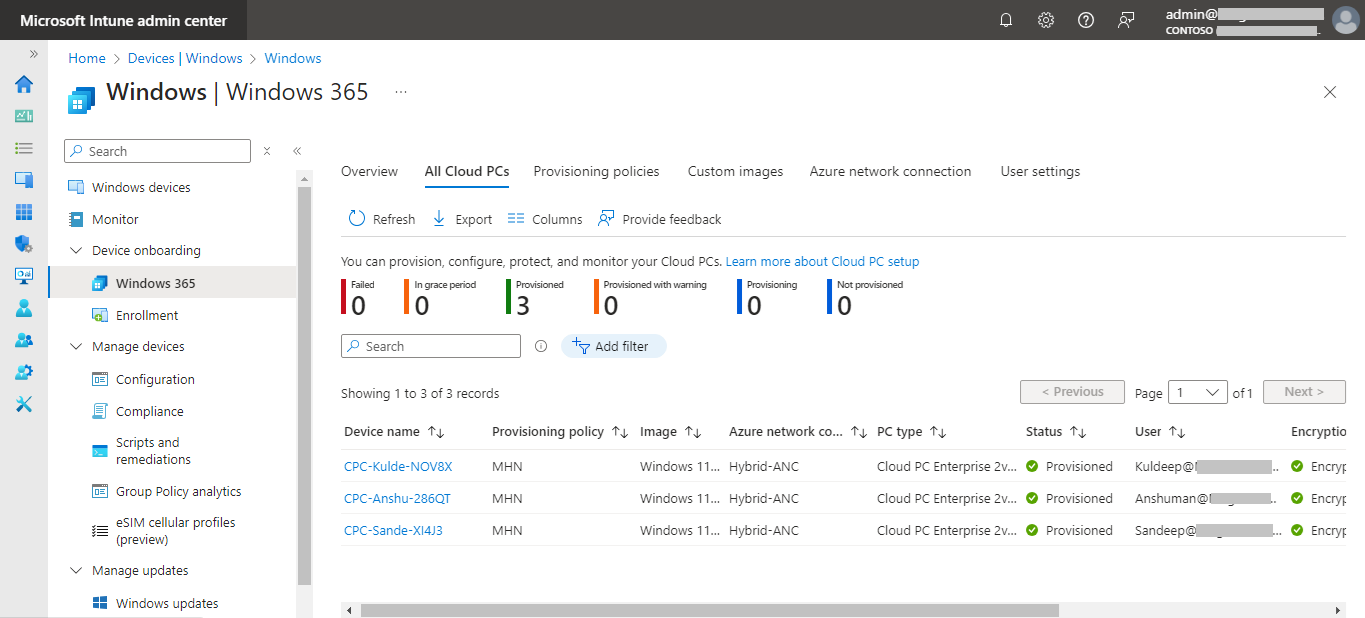The width and height of the screenshot is (1365, 618).
Task: Click the Devices | Windows breadcrumb
Action: pyautogui.click(x=185, y=58)
